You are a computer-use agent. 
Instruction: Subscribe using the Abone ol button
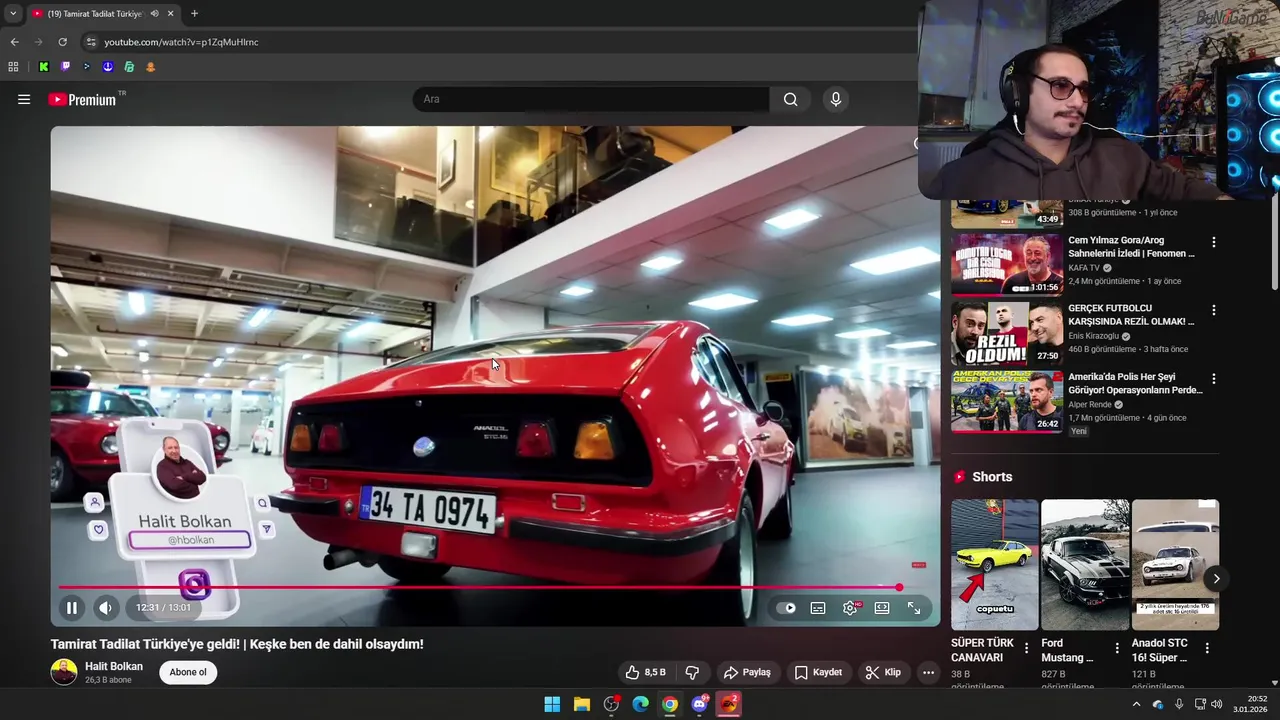[x=188, y=672]
